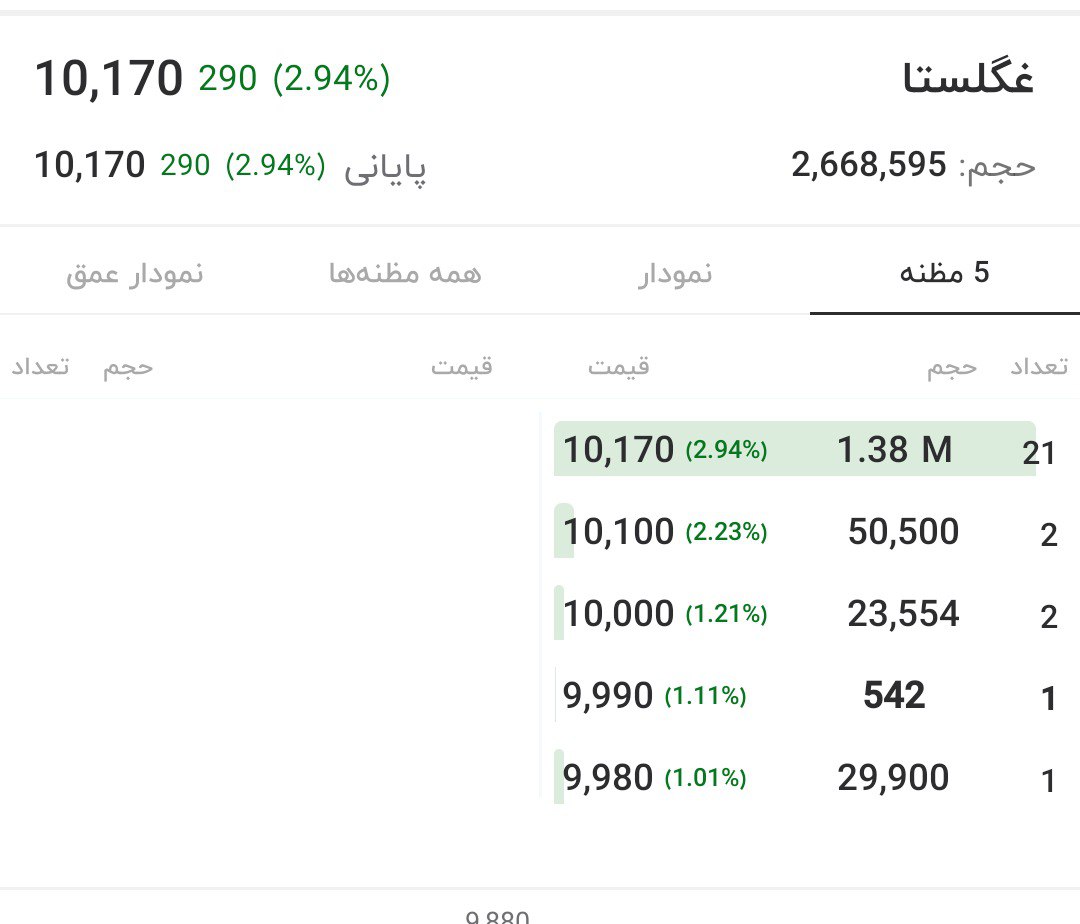Image resolution: width=1080 pixels, height=924 pixels.
Task: Click the حجم volume value 2,668,595
Action: coord(868,166)
